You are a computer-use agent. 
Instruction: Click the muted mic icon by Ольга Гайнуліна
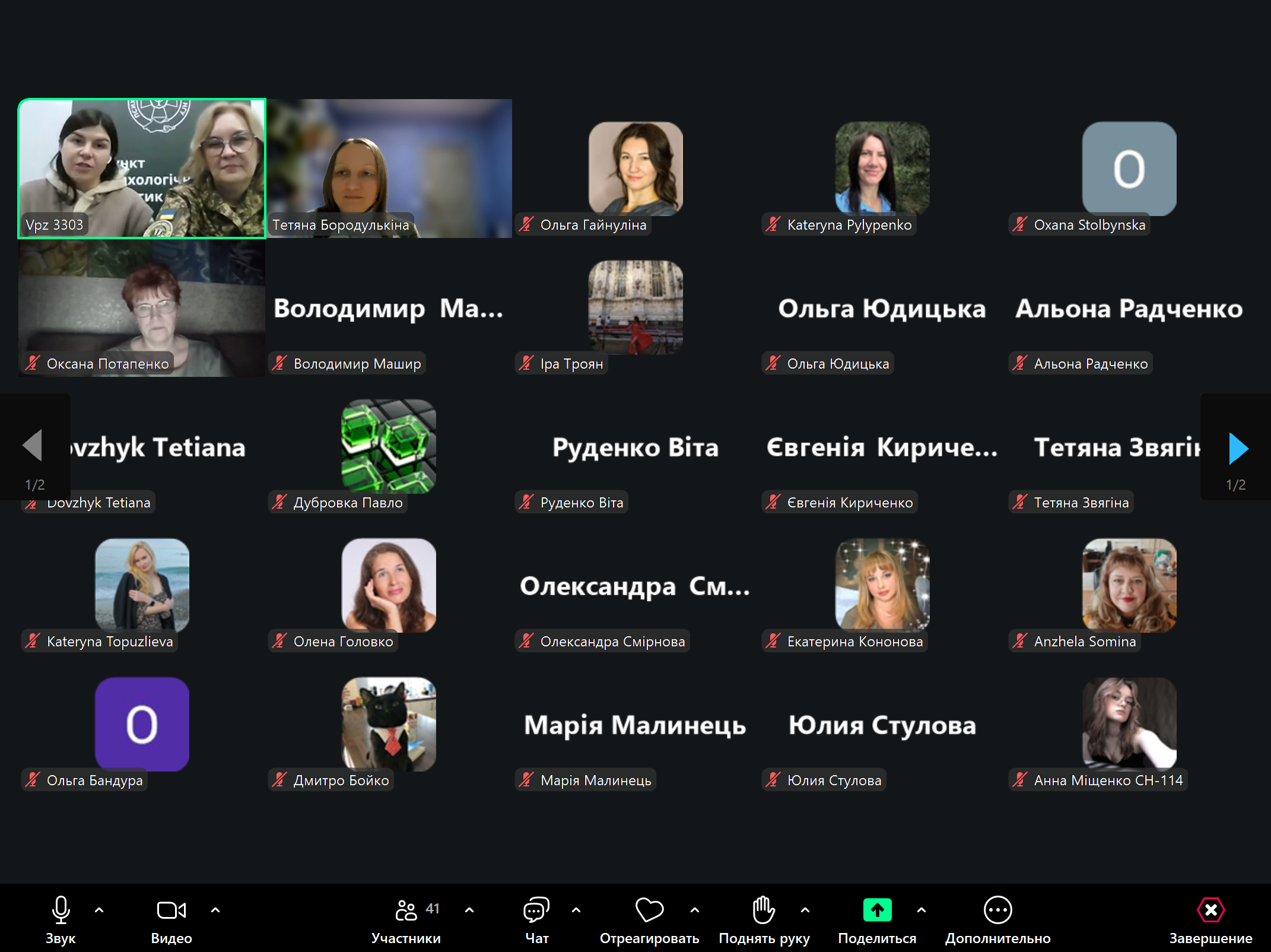click(x=526, y=224)
